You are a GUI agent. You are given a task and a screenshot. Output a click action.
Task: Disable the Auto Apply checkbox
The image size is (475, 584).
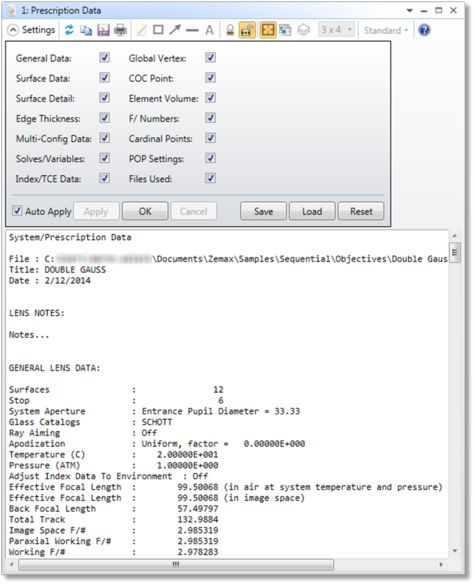17,211
